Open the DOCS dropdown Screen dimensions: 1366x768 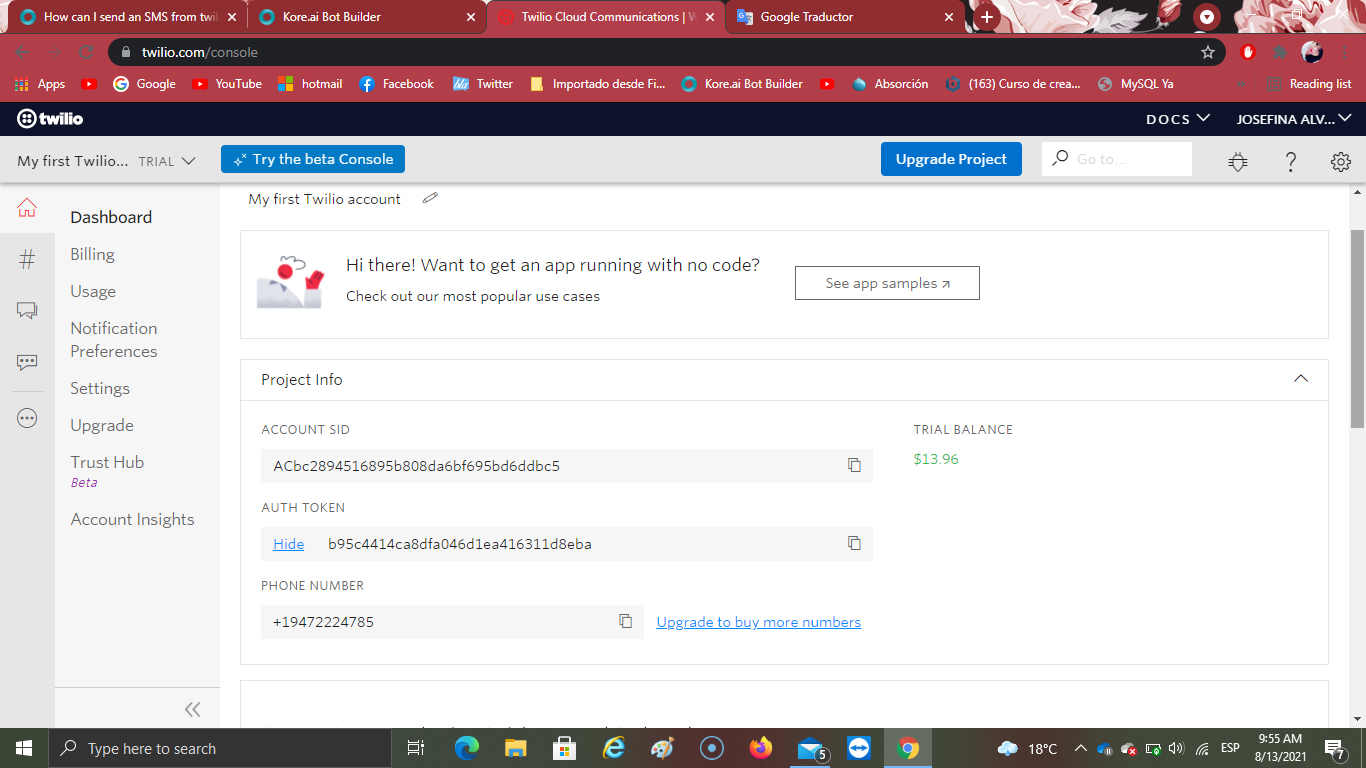pos(1178,119)
